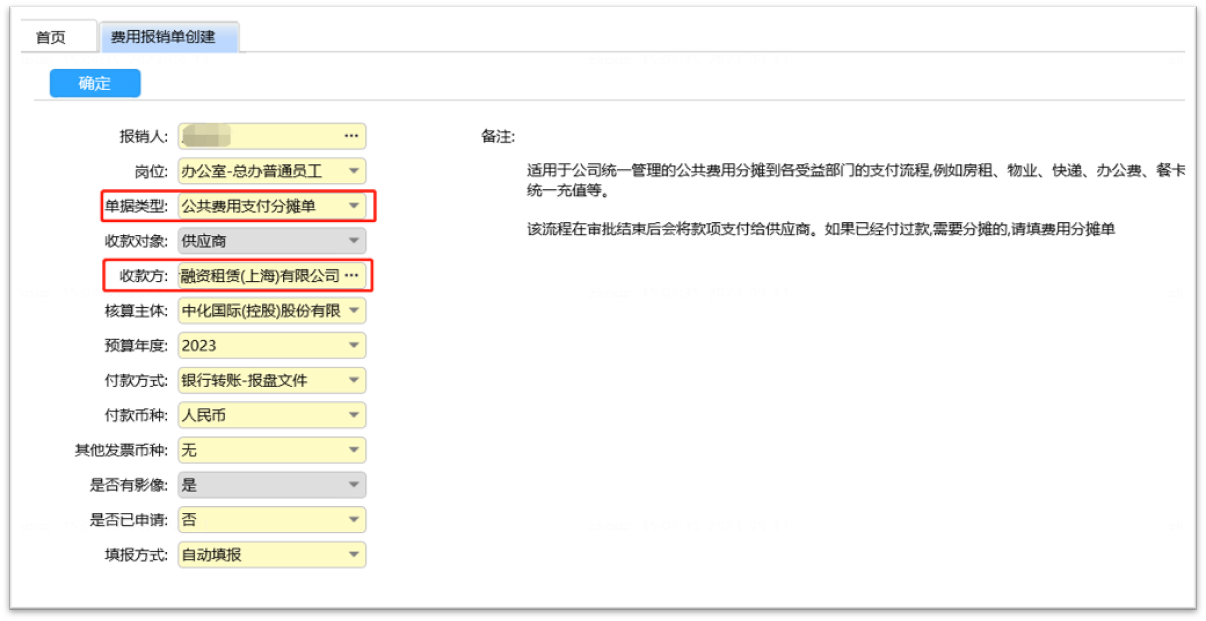Click the blue 确定 button
The height and width of the screenshot is (621, 1206).
tap(95, 83)
